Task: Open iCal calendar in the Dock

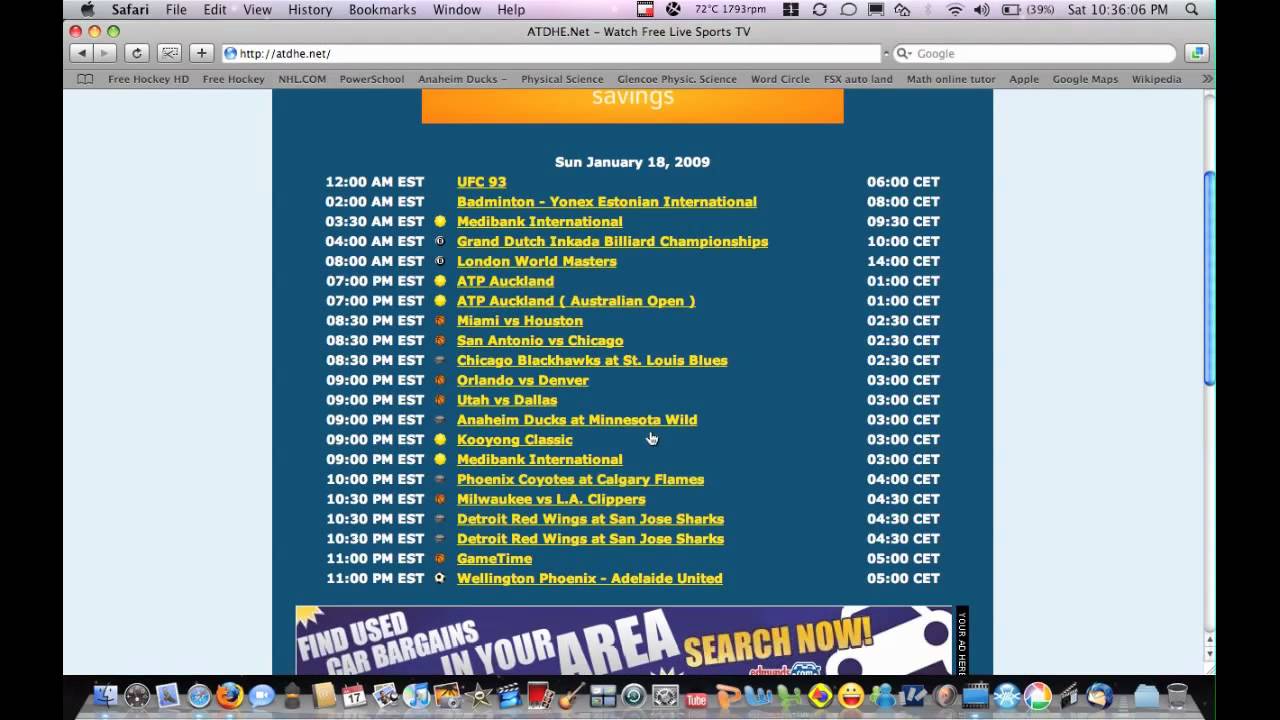Action: coord(354,695)
